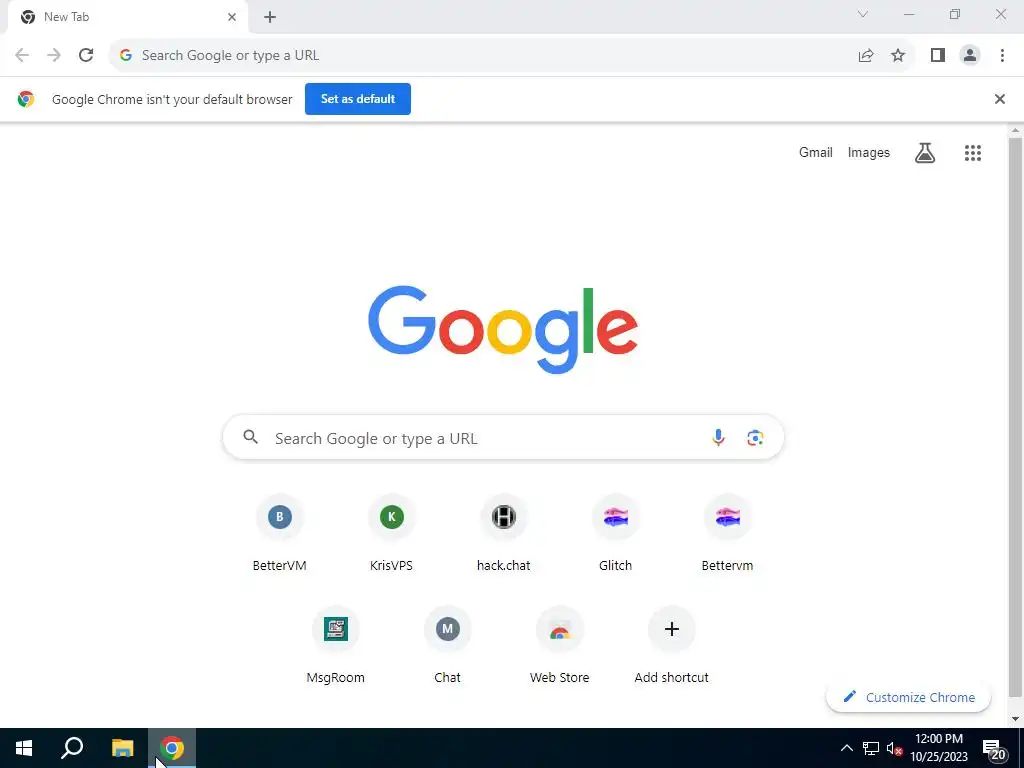The height and width of the screenshot is (768, 1024).
Task: Close the New Tab tab
Action: pyautogui.click(x=232, y=17)
